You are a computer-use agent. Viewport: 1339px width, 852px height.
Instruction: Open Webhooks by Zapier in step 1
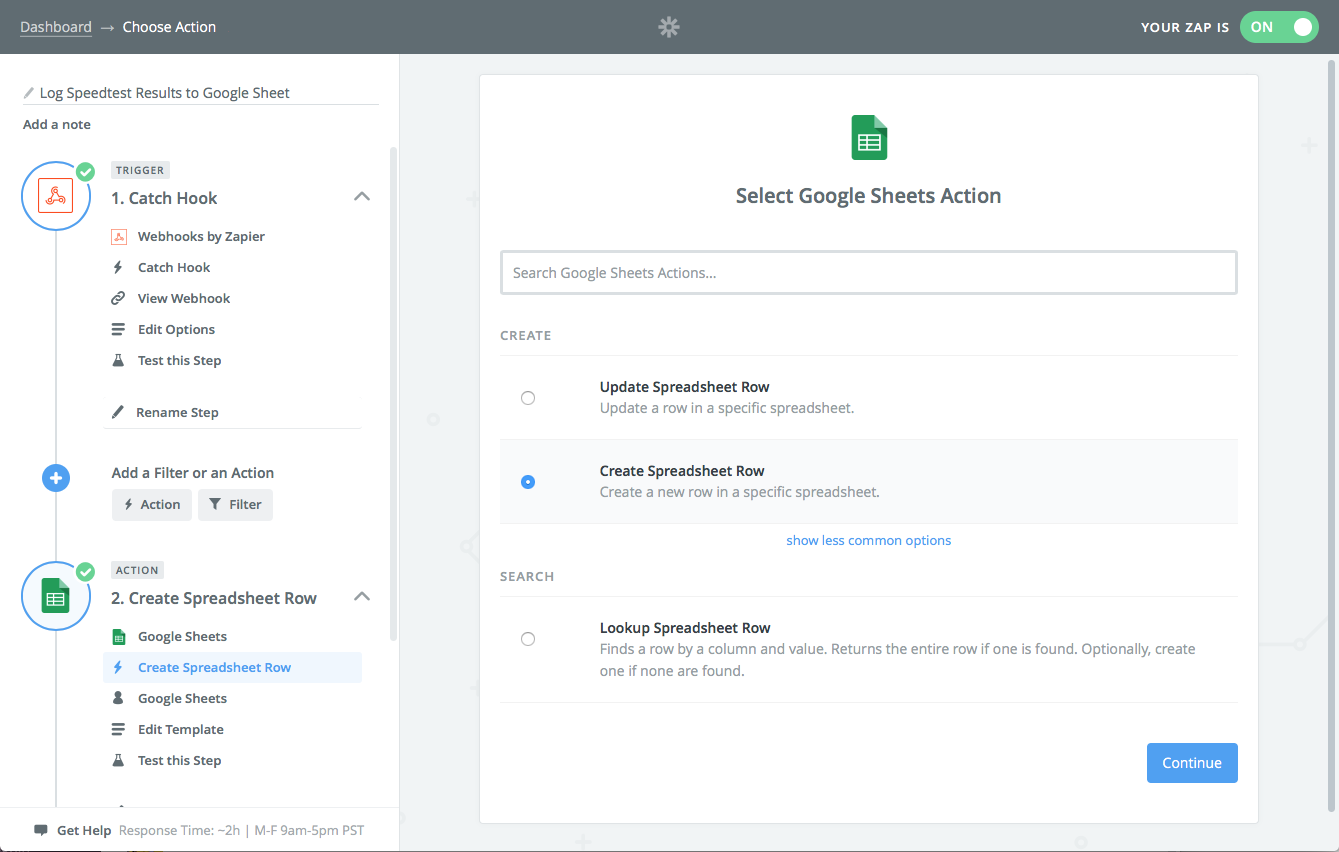(201, 237)
